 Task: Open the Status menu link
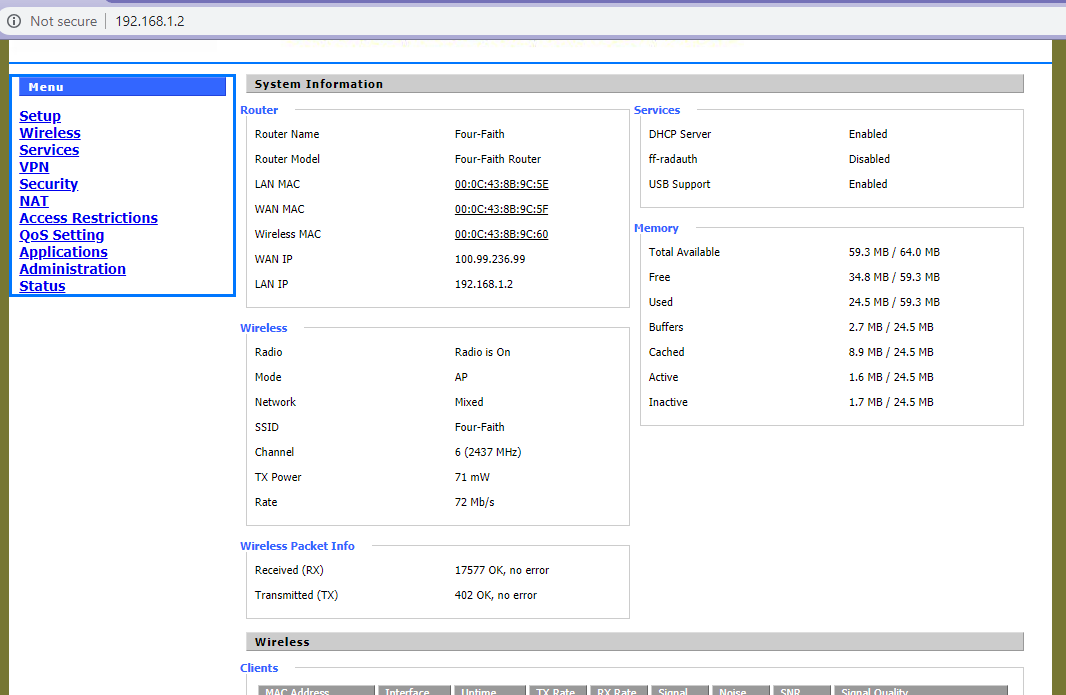[42, 286]
